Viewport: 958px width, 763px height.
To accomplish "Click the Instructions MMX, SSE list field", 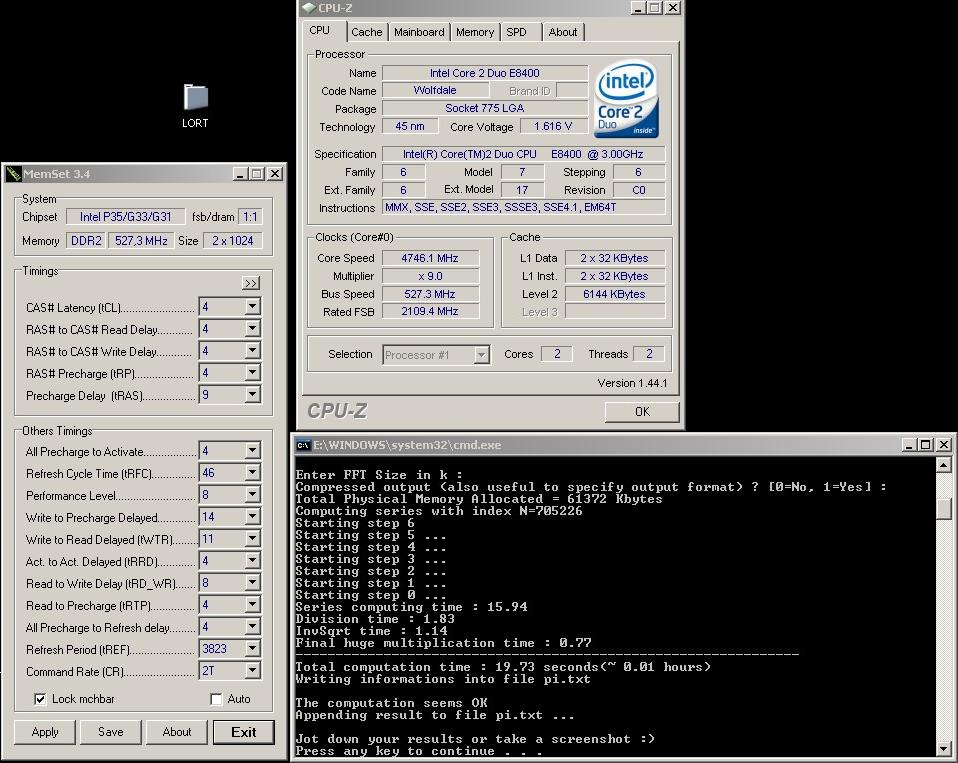I will (524, 207).
